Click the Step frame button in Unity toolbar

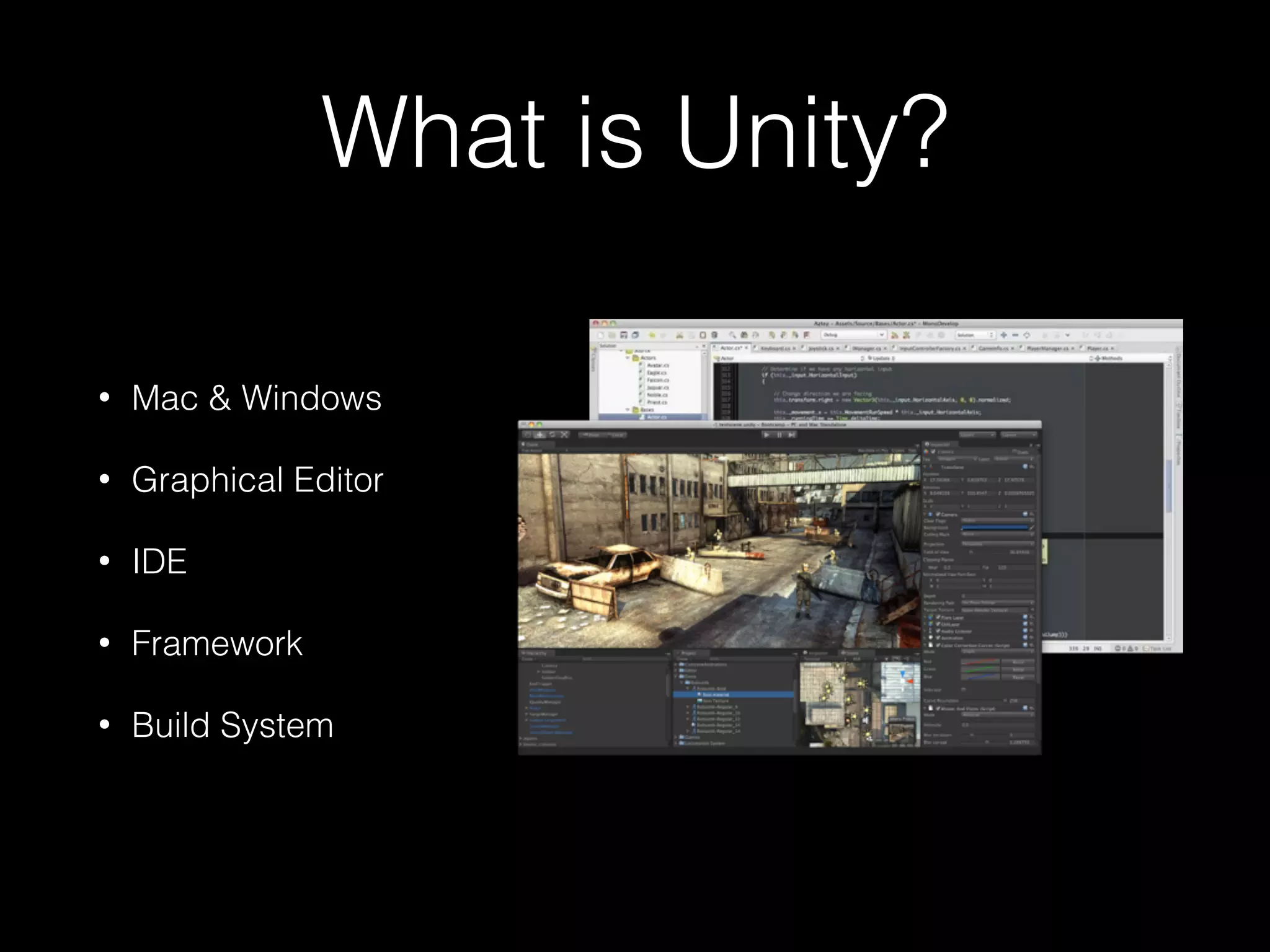click(x=791, y=434)
